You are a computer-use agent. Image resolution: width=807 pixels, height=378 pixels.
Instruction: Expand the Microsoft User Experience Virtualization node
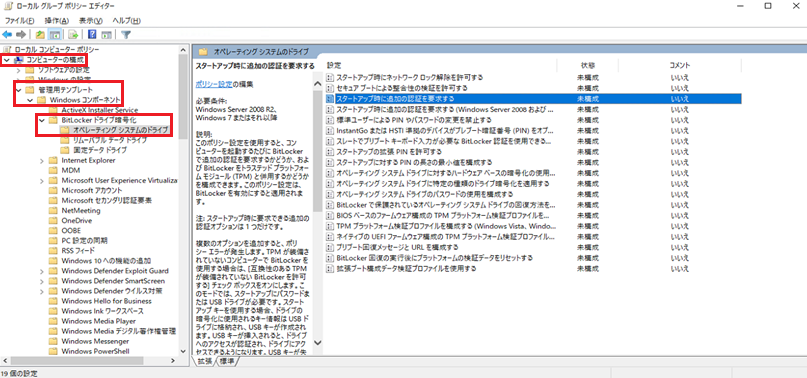(x=42, y=180)
